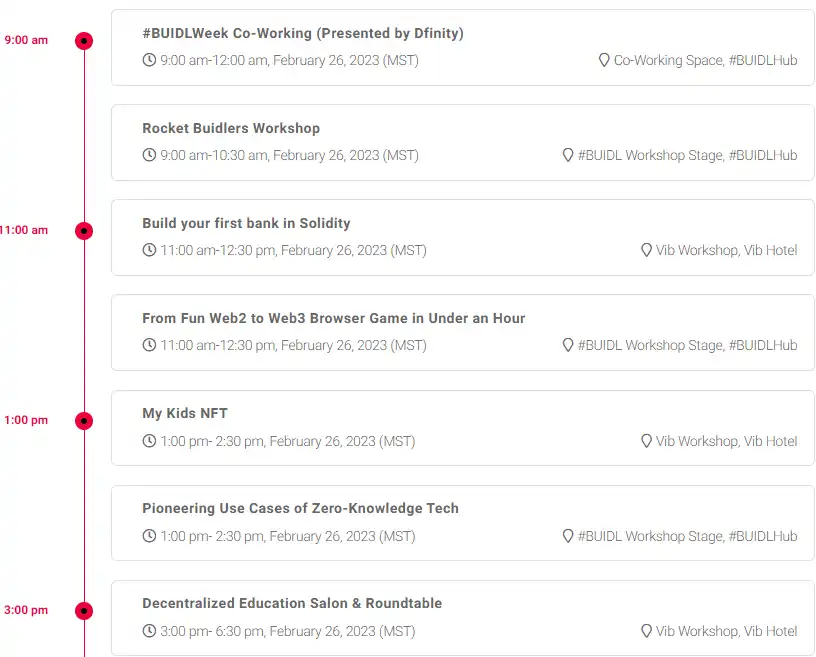Screen dimensions: 816x657
Task: Select the 9:00 am timeline marker dot
Action: pos(84,41)
